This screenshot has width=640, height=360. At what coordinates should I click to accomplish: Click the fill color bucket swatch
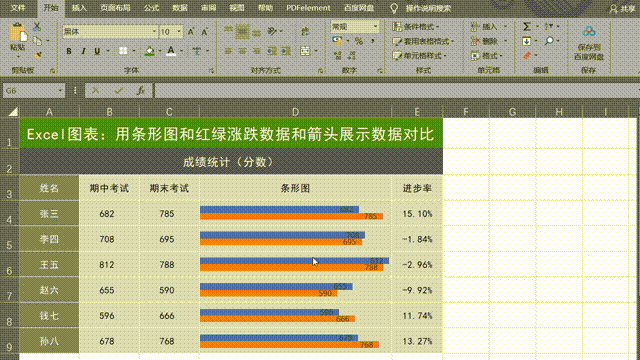149,51
